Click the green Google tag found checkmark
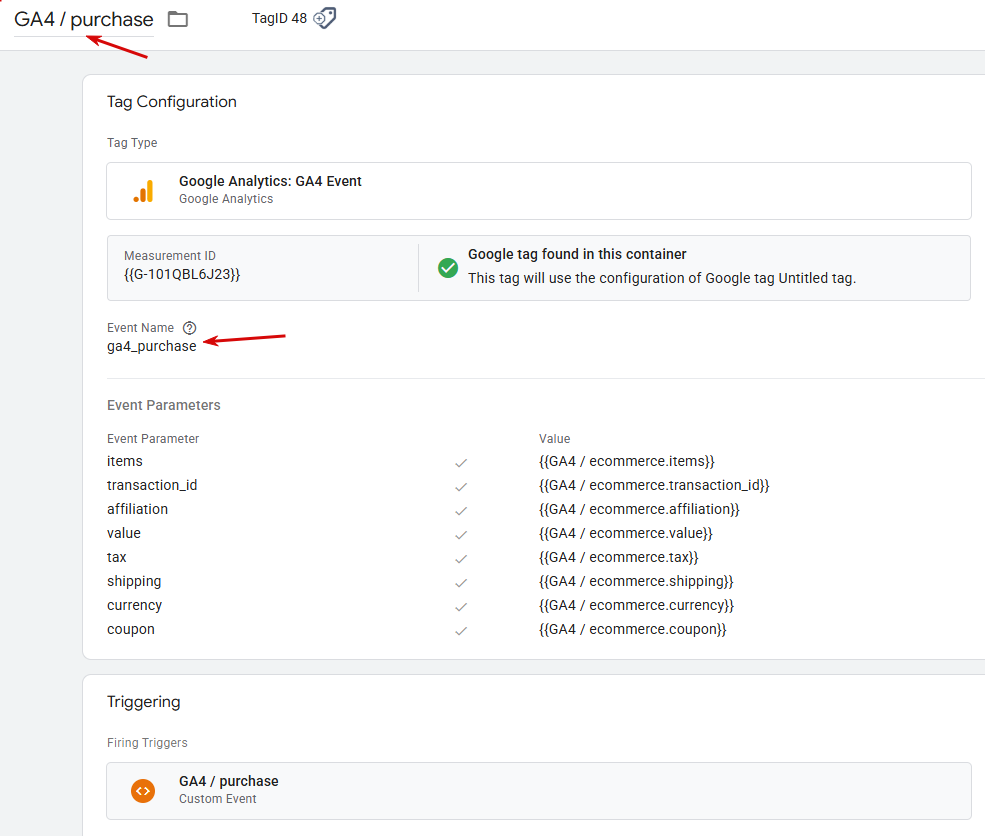This screenshot has height=836, width=985. [x=448, y=268]
